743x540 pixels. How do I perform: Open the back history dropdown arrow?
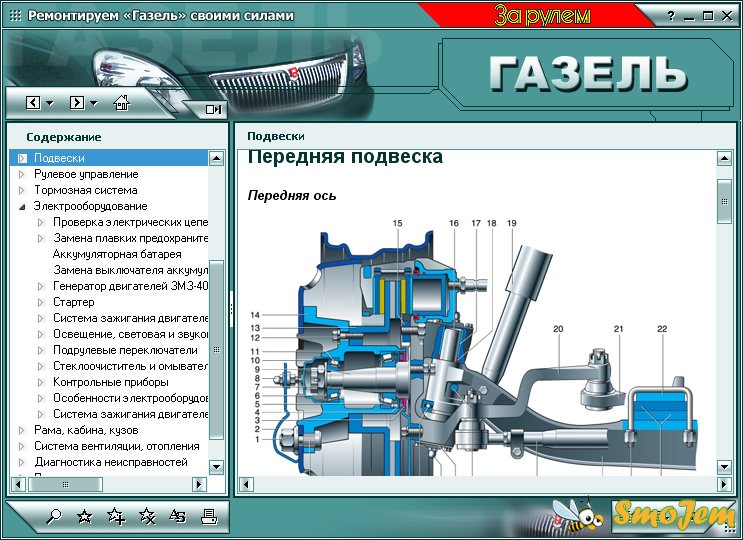coord(49,103)
